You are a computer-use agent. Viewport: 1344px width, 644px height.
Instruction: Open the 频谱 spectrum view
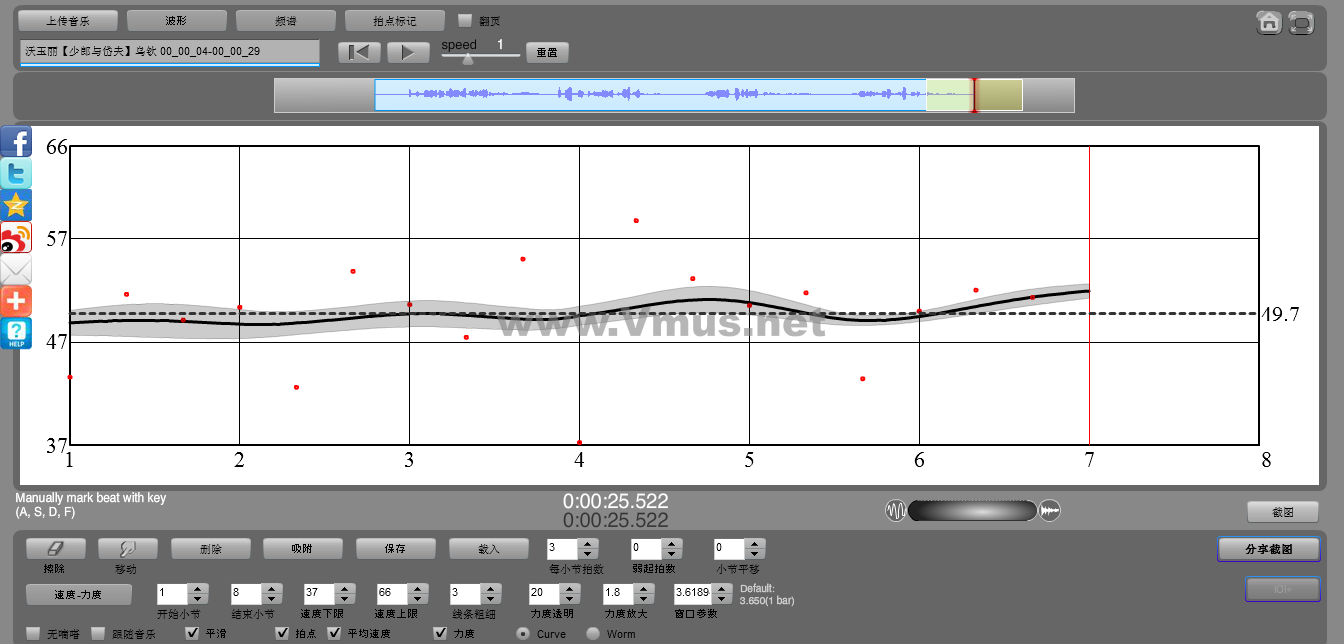pyautogui.click(x=285, y=20)
